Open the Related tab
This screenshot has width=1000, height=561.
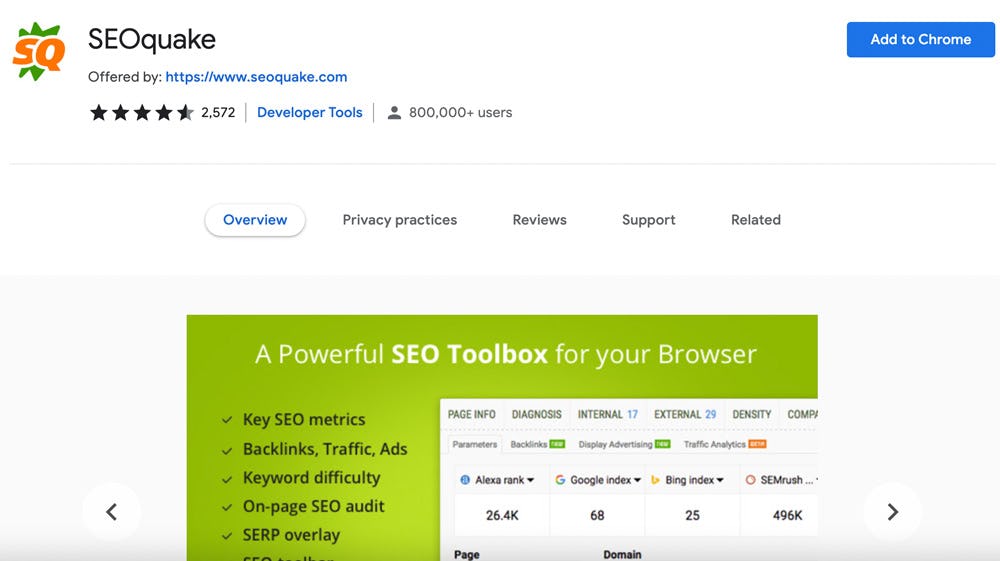pos(756,220)
